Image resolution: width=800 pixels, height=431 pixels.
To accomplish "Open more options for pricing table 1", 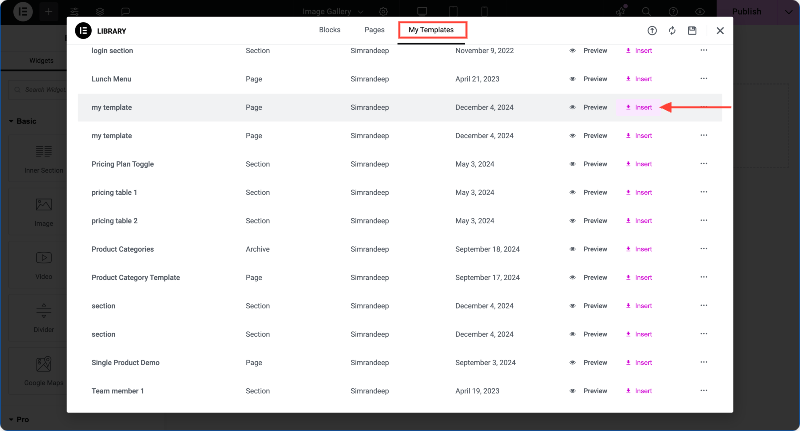I will 704,192.
